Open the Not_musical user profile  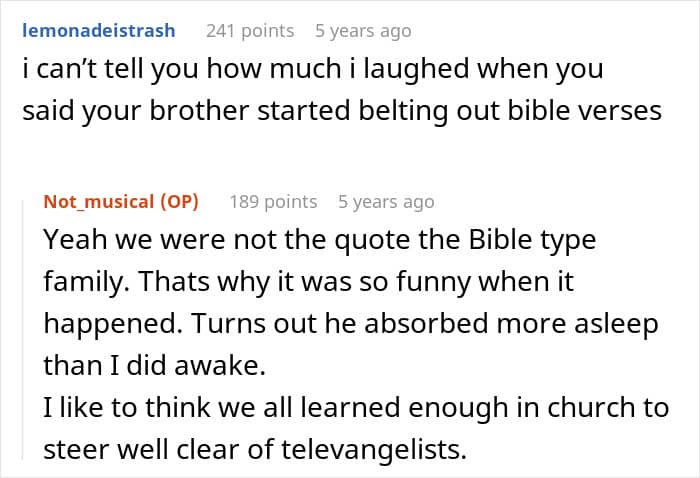point(99,202)
